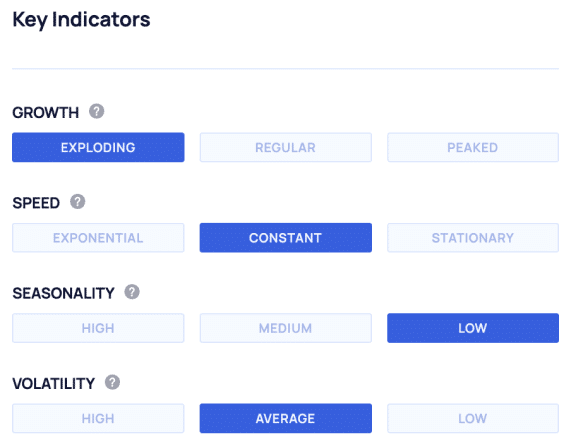
Task: Pick the Exponential speed option
Action: tap(98, 238)
